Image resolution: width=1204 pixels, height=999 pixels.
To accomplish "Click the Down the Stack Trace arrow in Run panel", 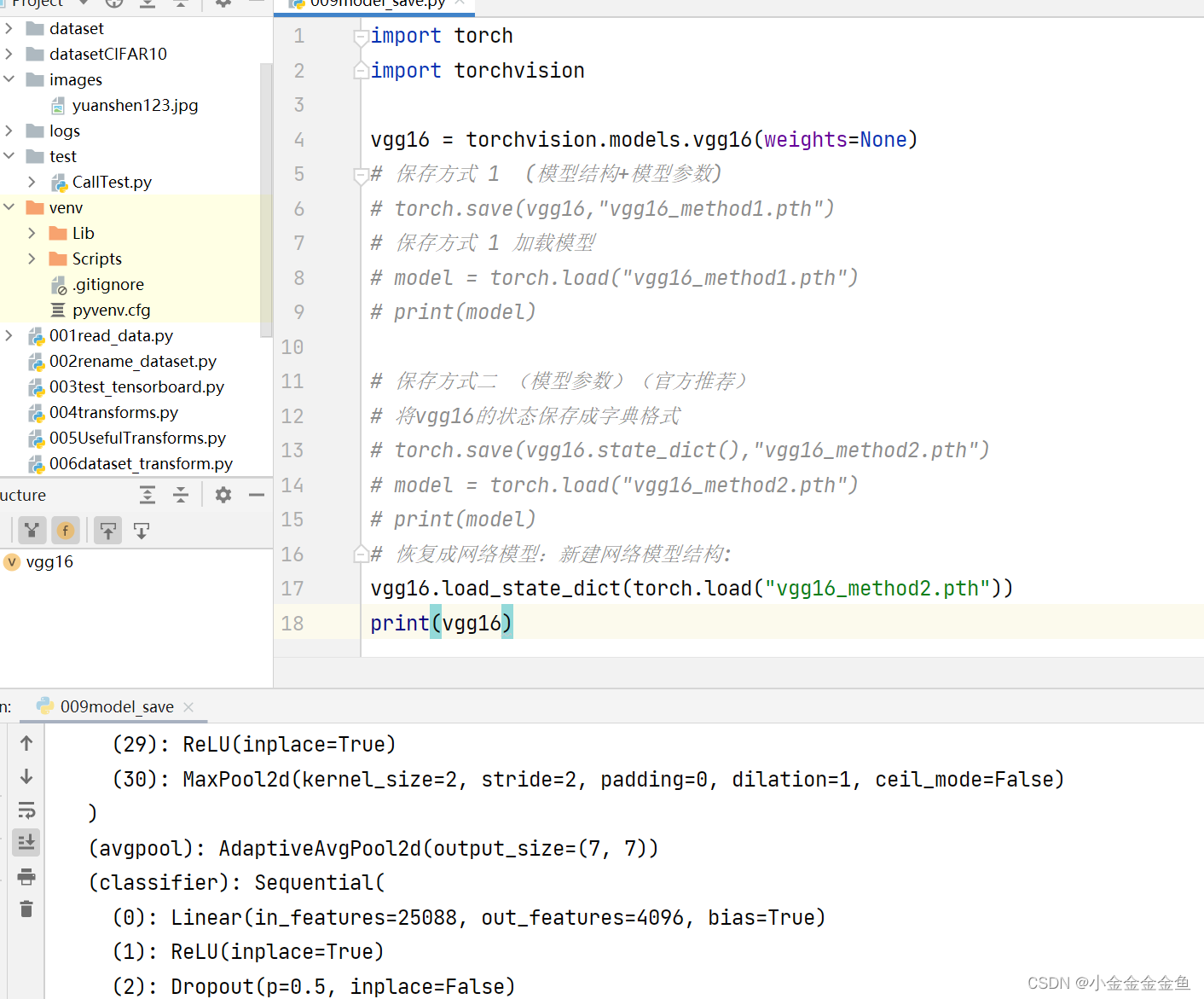I will point(26,776).
